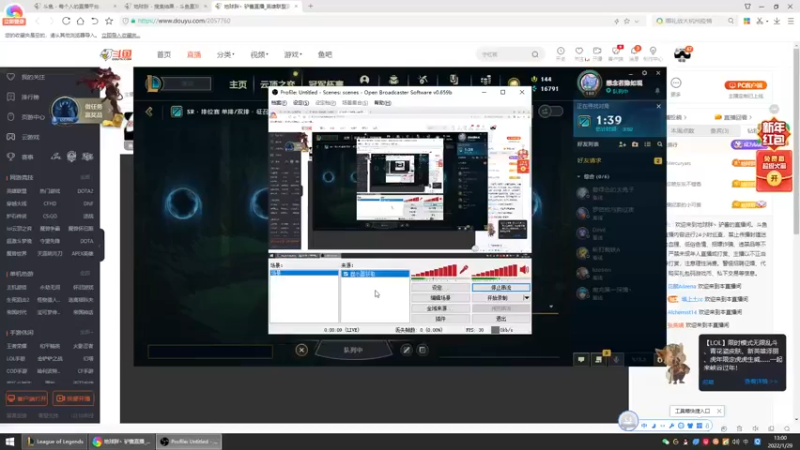Viewport: 800px width, 450px height.
Task: Toggle switch beside League queue header
Action: 550,111
